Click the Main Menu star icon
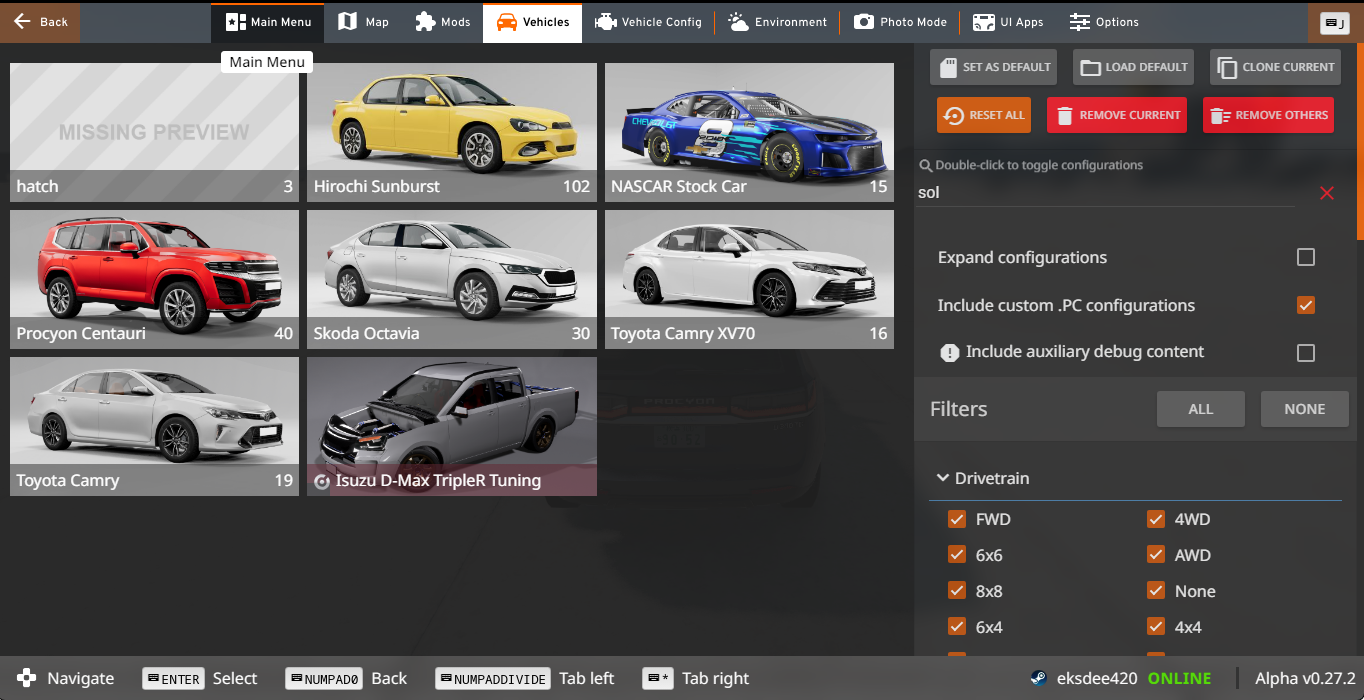Screen dimensions: 1364x700 click(235, 21)
